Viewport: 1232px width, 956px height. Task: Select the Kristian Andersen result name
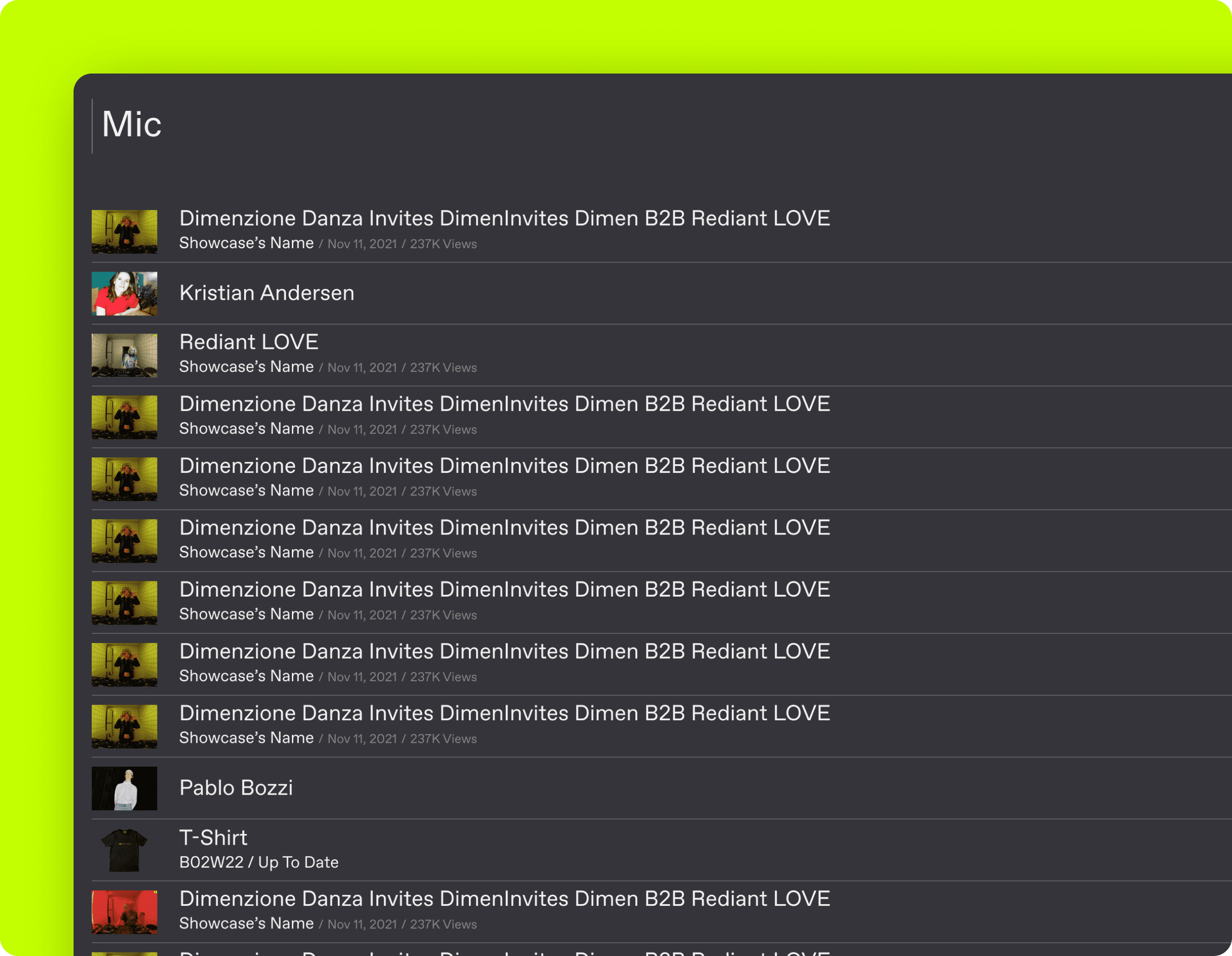267,293
